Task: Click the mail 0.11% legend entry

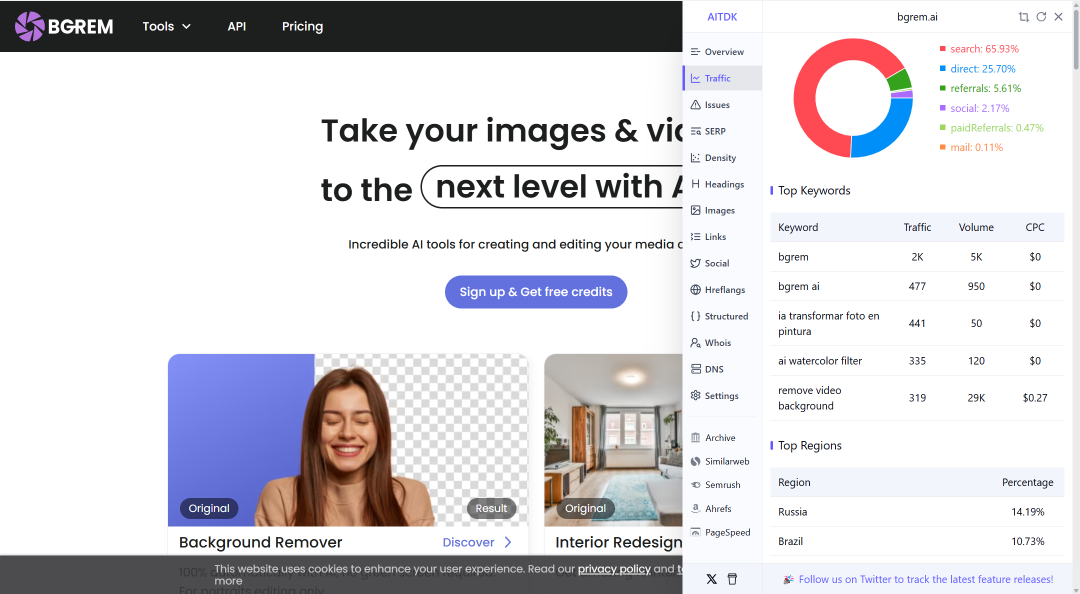Action: coord(971,147)
